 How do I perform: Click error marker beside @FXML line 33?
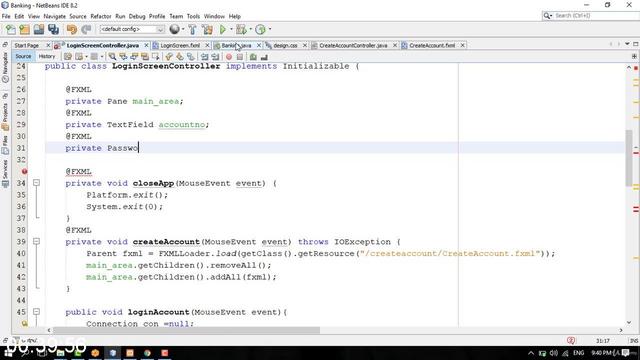(x=24, y=171)
